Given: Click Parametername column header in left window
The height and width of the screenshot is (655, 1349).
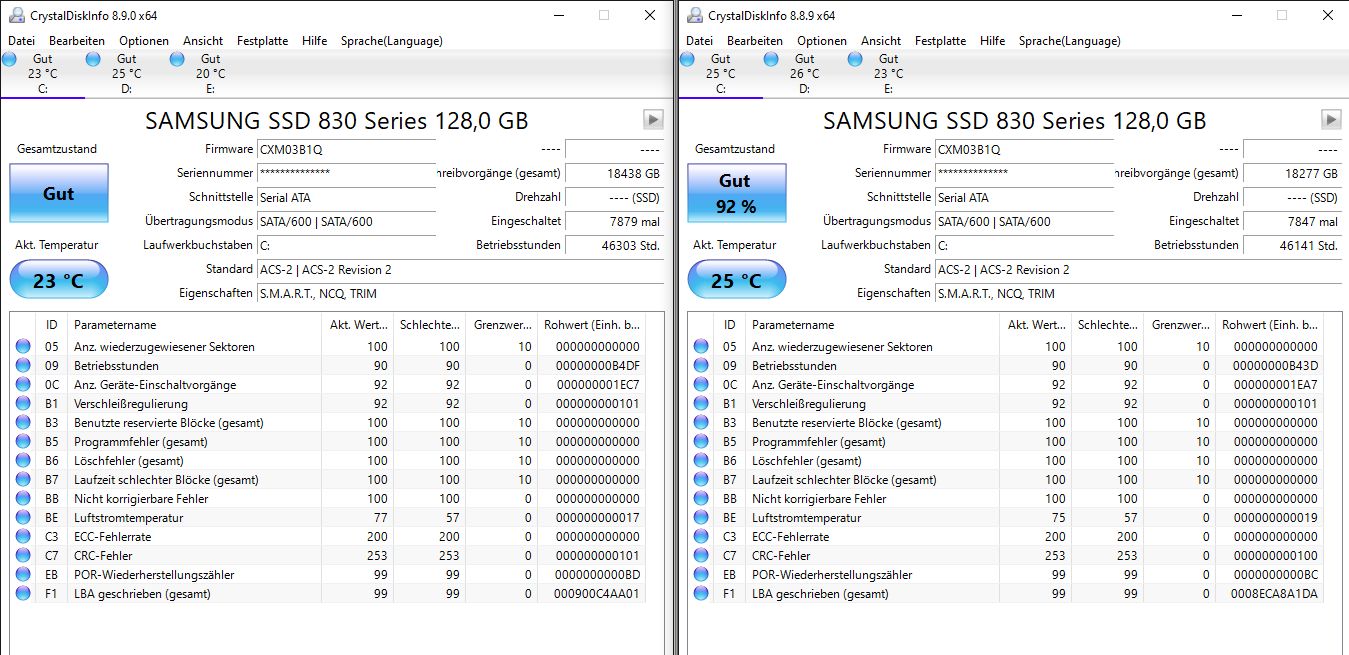Looking at the screenshot, I should [x=195, y=325].
